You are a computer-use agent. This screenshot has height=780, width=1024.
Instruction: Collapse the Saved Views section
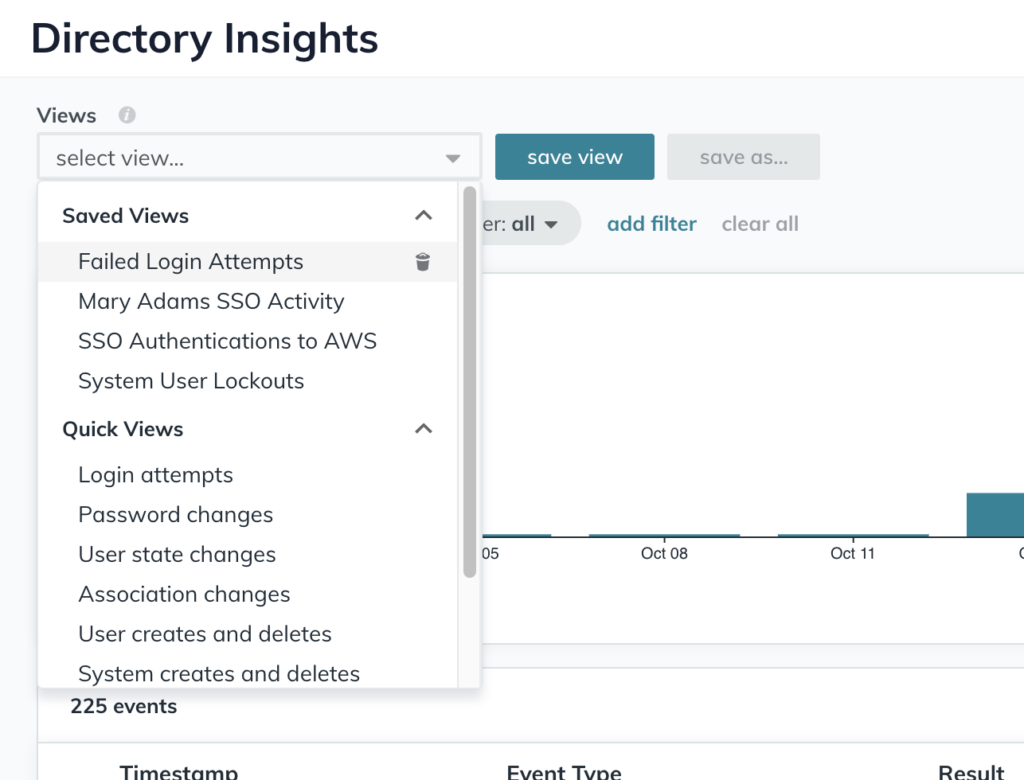point(423,216)
